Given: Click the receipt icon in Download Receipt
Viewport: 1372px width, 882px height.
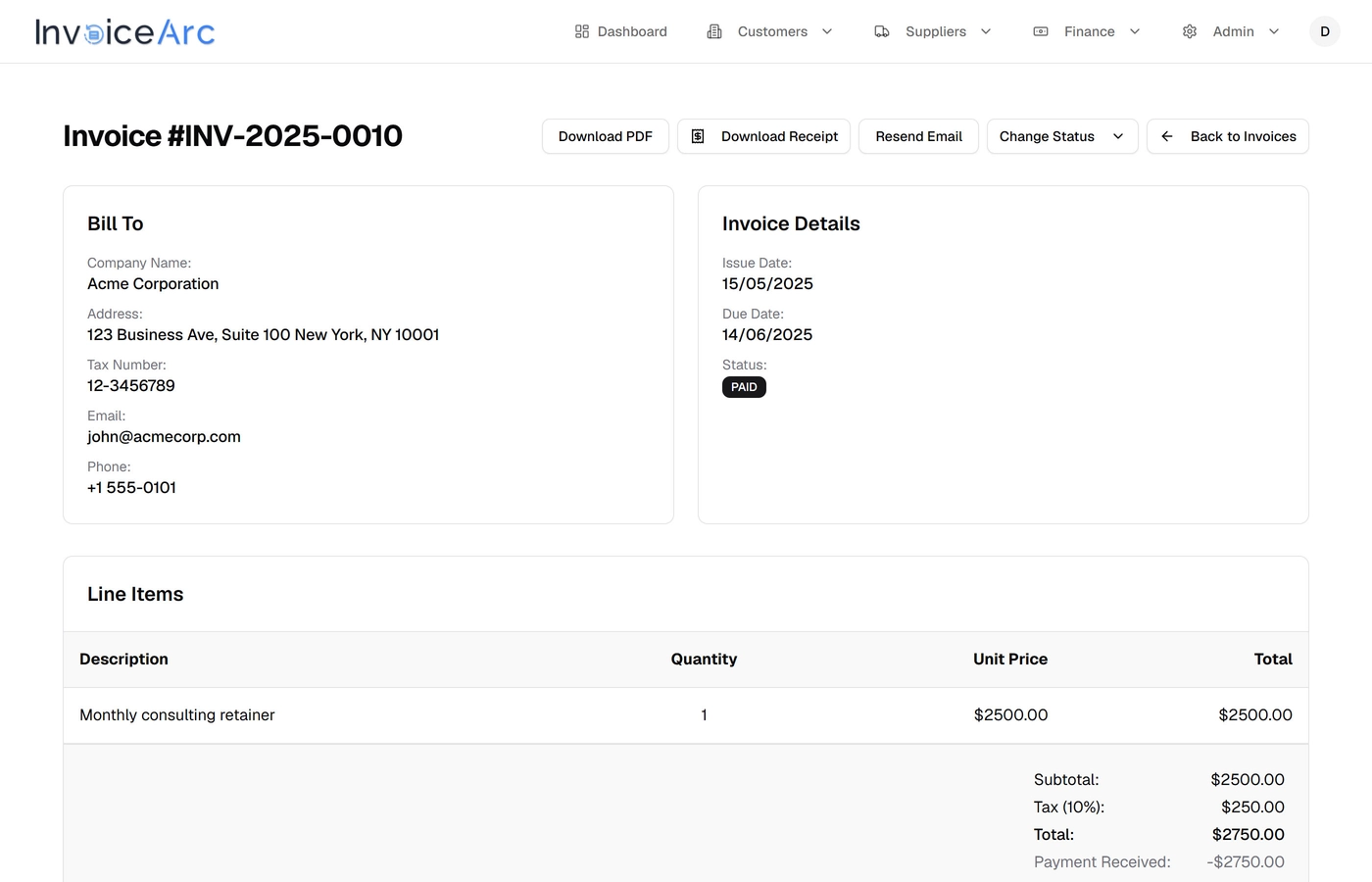Looking at the screenshot, I should (698, 136).
